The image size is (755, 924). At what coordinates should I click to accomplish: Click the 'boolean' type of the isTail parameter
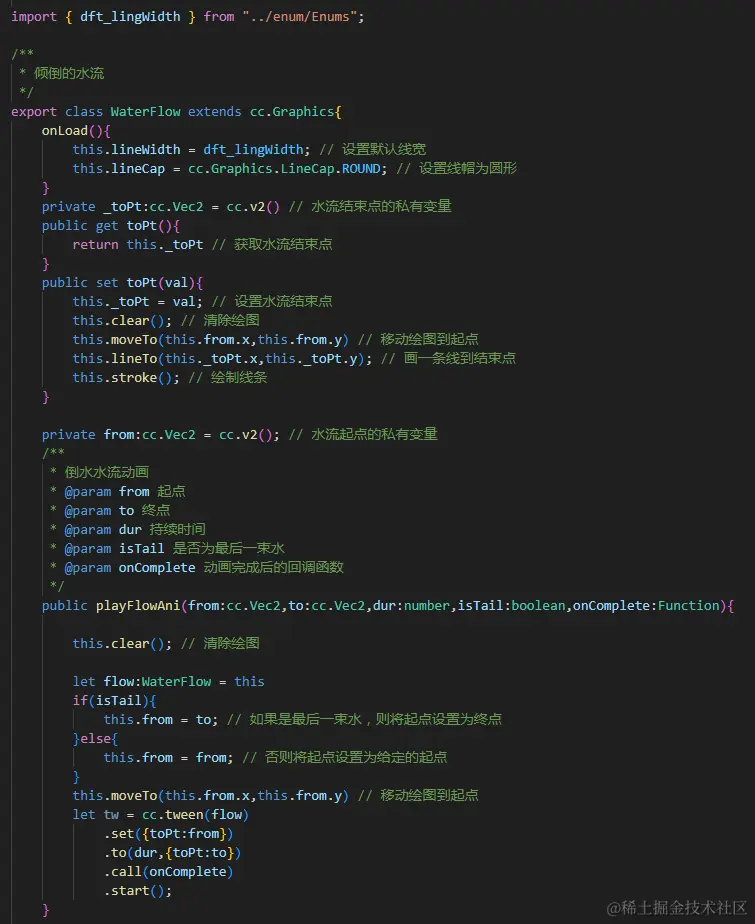coord(538,605)
